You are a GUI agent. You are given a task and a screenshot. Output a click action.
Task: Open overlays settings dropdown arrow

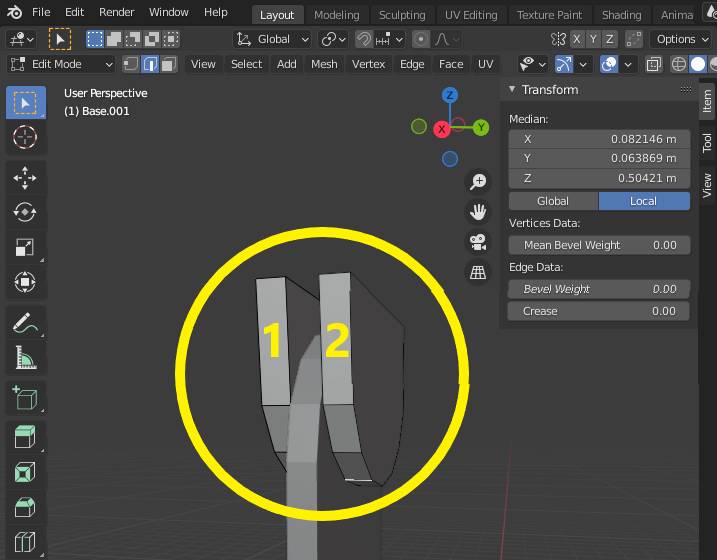click(629, 64)
